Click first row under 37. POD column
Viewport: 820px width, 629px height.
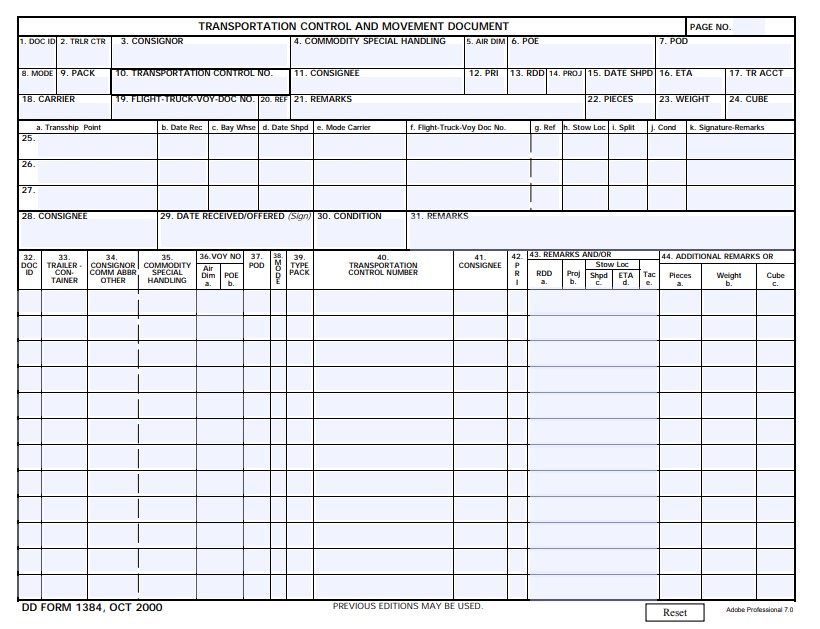click(257, 302)
